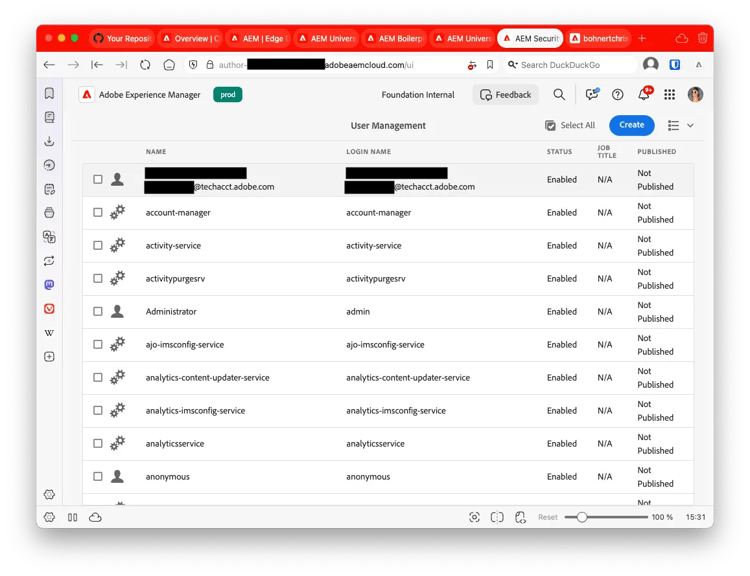Viewport: 750px width, 576px height.
Task: Open the history sidebar panel
Action: point(49,165)
